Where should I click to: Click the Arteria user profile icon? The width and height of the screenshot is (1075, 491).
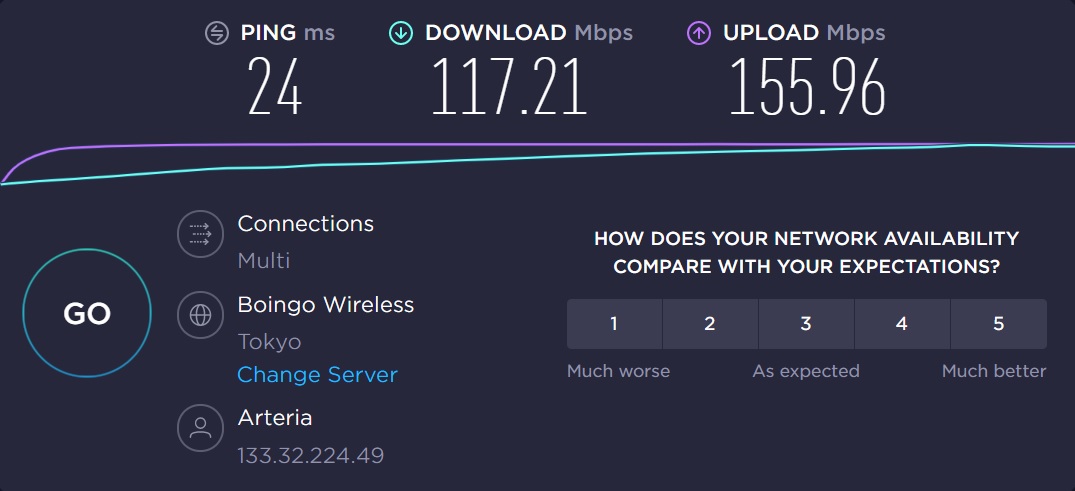(x=200, y=428)
